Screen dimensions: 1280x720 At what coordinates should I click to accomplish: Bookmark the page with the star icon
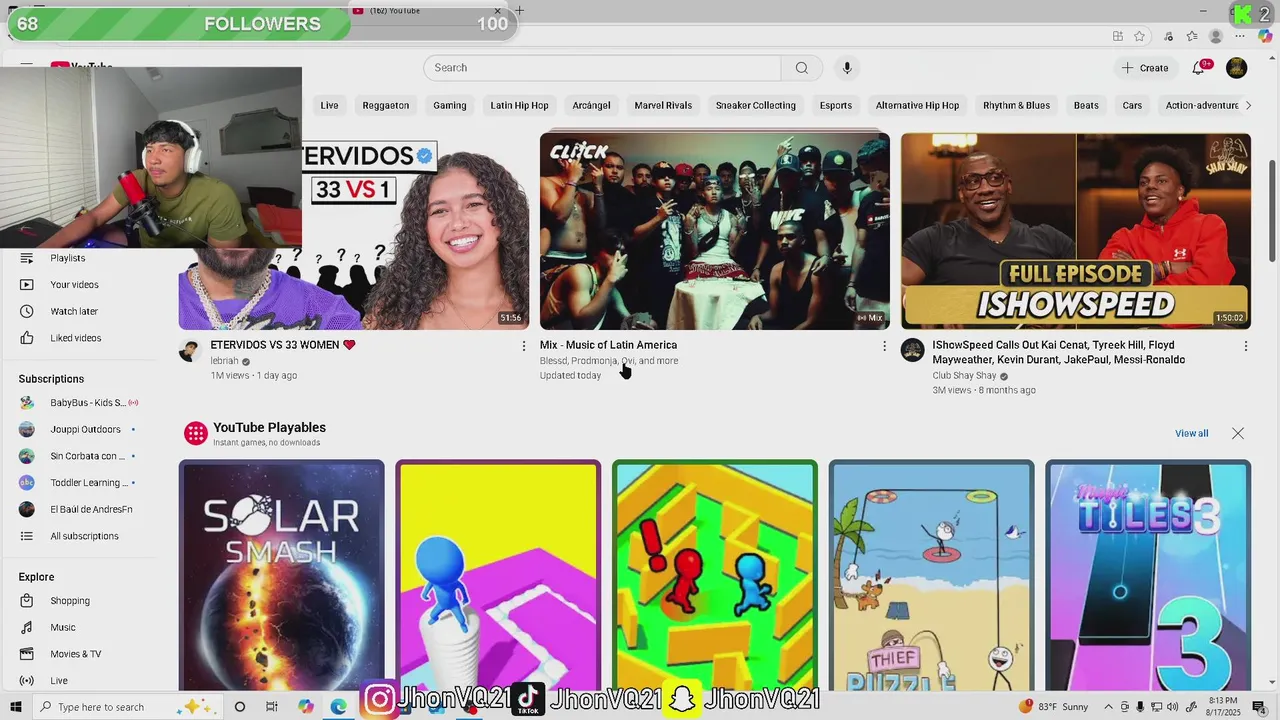[x=1139, y=36]
